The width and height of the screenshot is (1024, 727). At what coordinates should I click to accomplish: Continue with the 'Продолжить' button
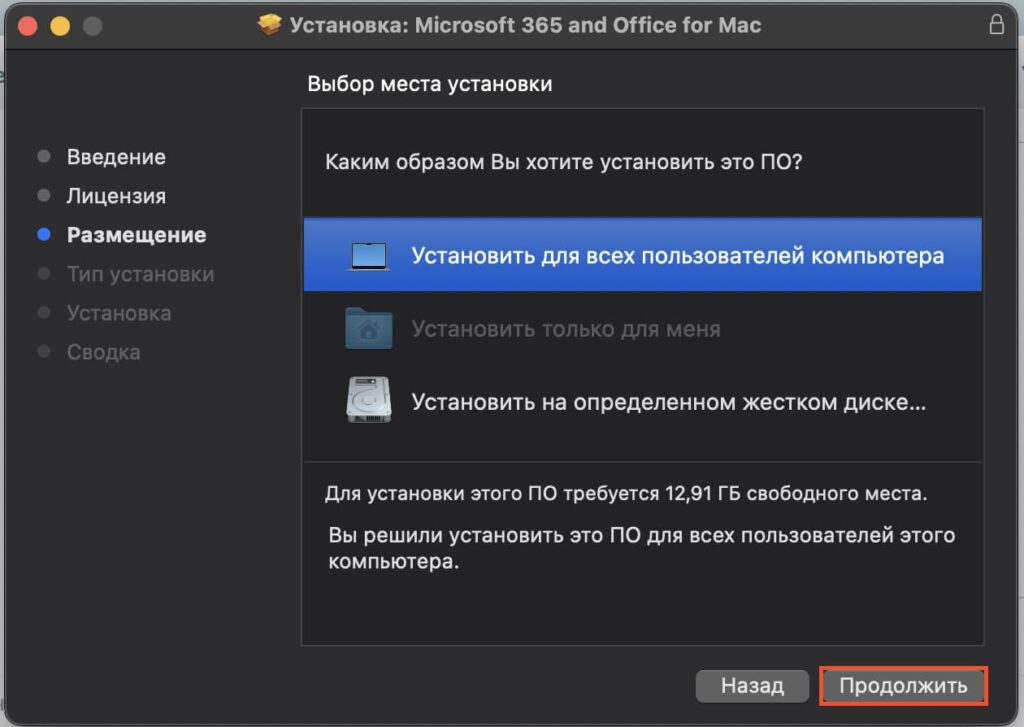pos(903,686)
